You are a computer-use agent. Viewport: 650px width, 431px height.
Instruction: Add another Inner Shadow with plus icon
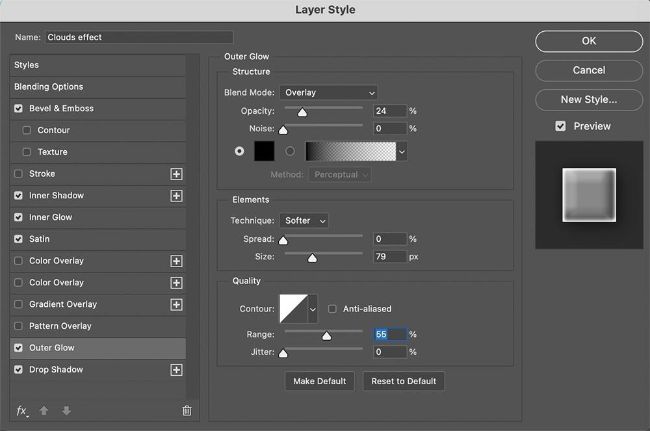click(x=177, y=196)
